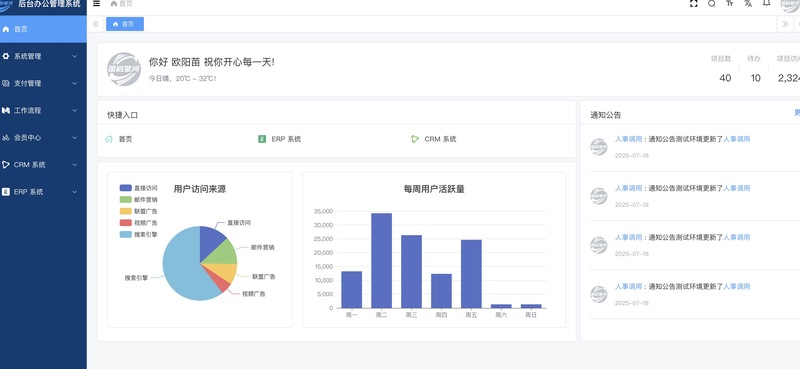800x369 pixels.
Task: Expand the ERP 系统 sidebar chevron
Action: click(74, 191)
